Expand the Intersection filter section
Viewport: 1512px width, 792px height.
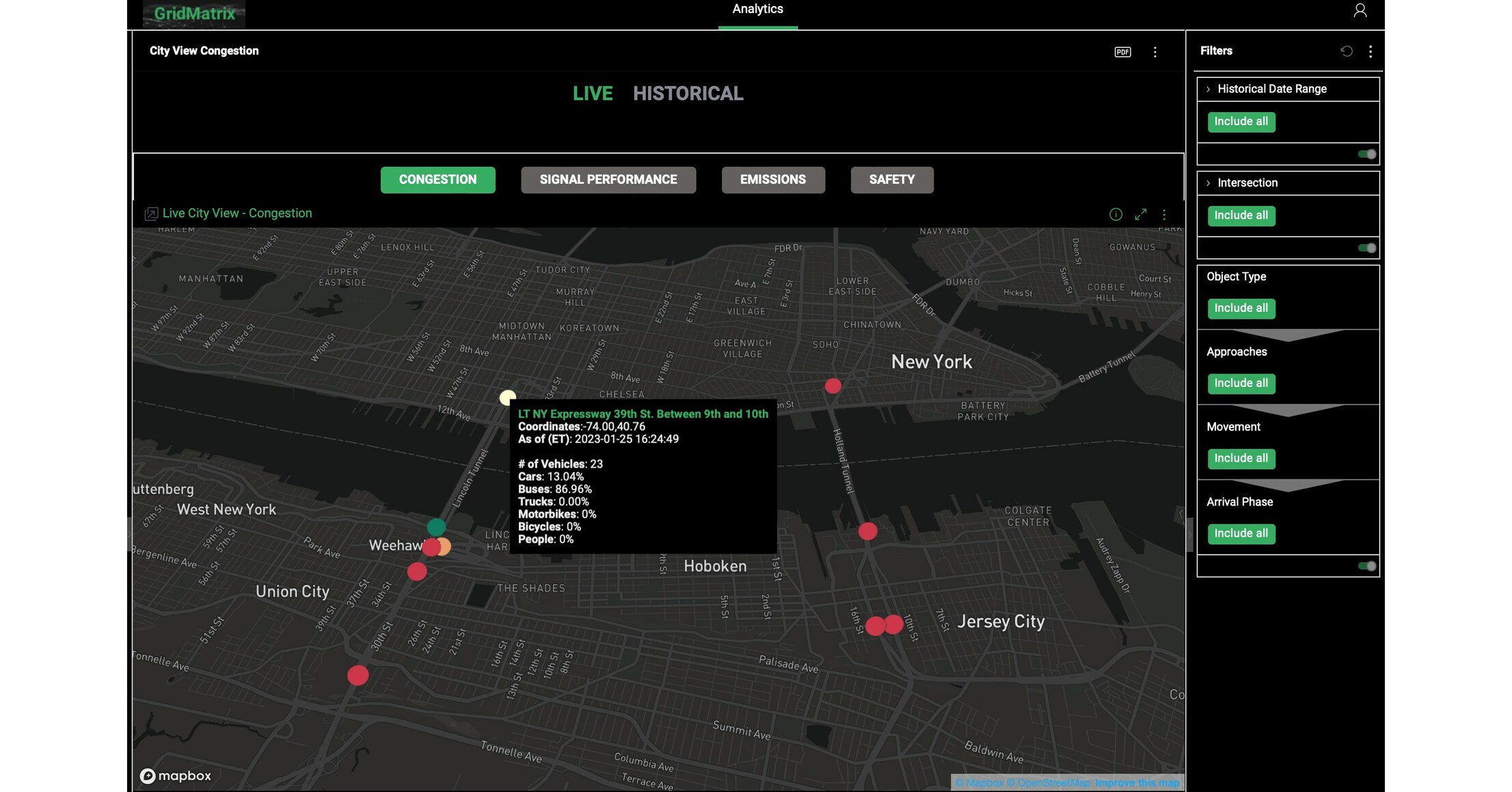click(x=1209, y=183)
